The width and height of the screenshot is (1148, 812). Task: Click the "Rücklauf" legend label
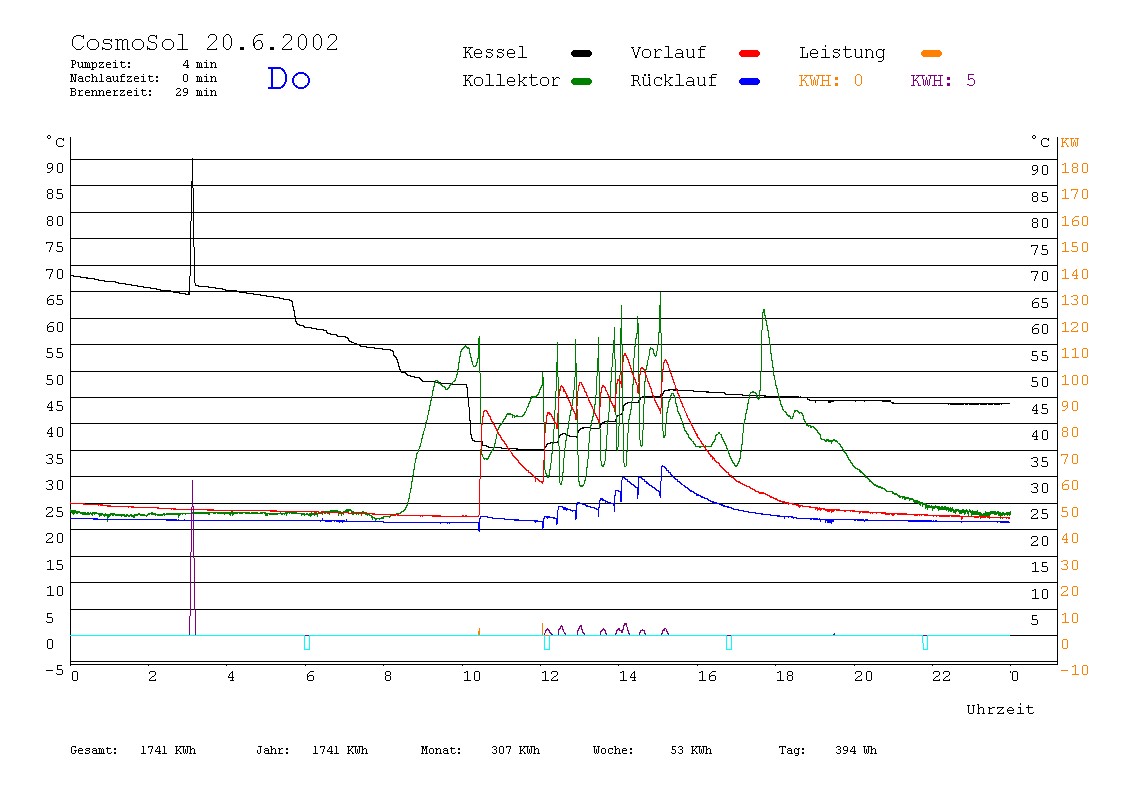[x=674, y=81]
